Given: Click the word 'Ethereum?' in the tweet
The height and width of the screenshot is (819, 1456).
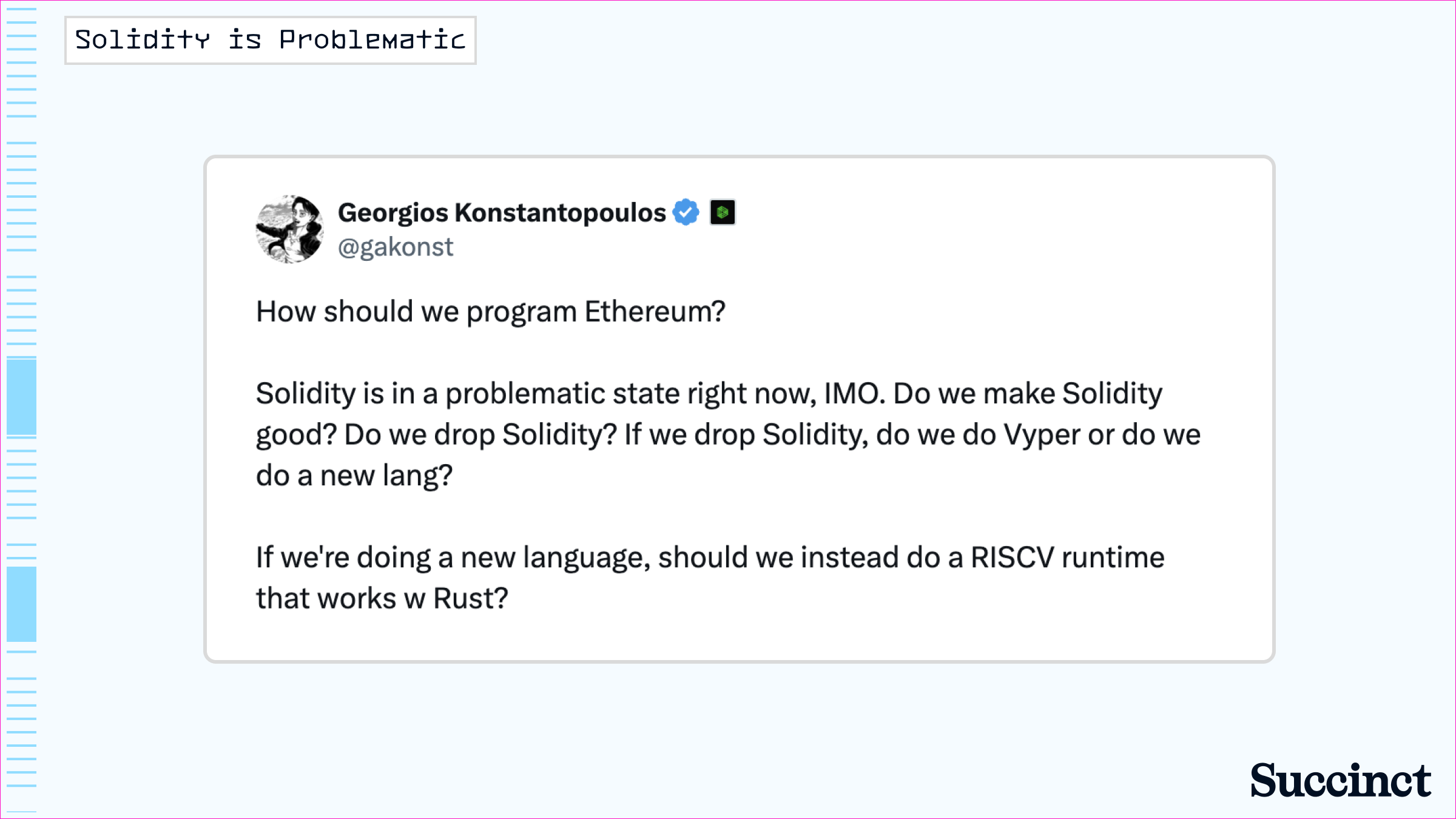Looking at the screenshot, I should click(x=655, y=312).
